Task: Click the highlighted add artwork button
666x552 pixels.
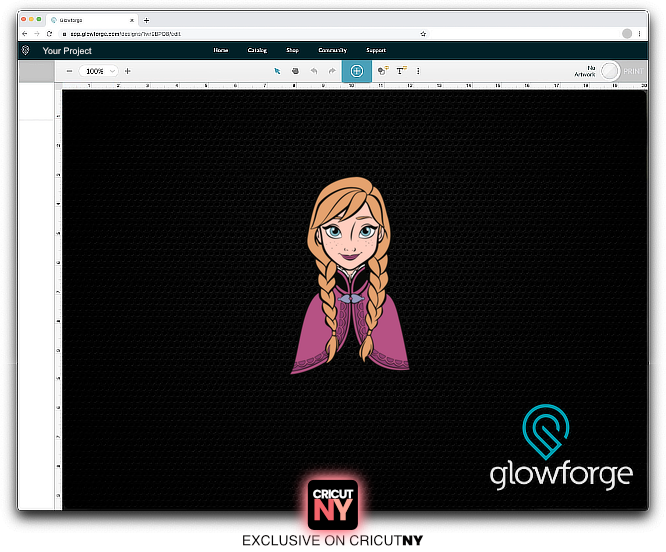Action: pos(357,71)
